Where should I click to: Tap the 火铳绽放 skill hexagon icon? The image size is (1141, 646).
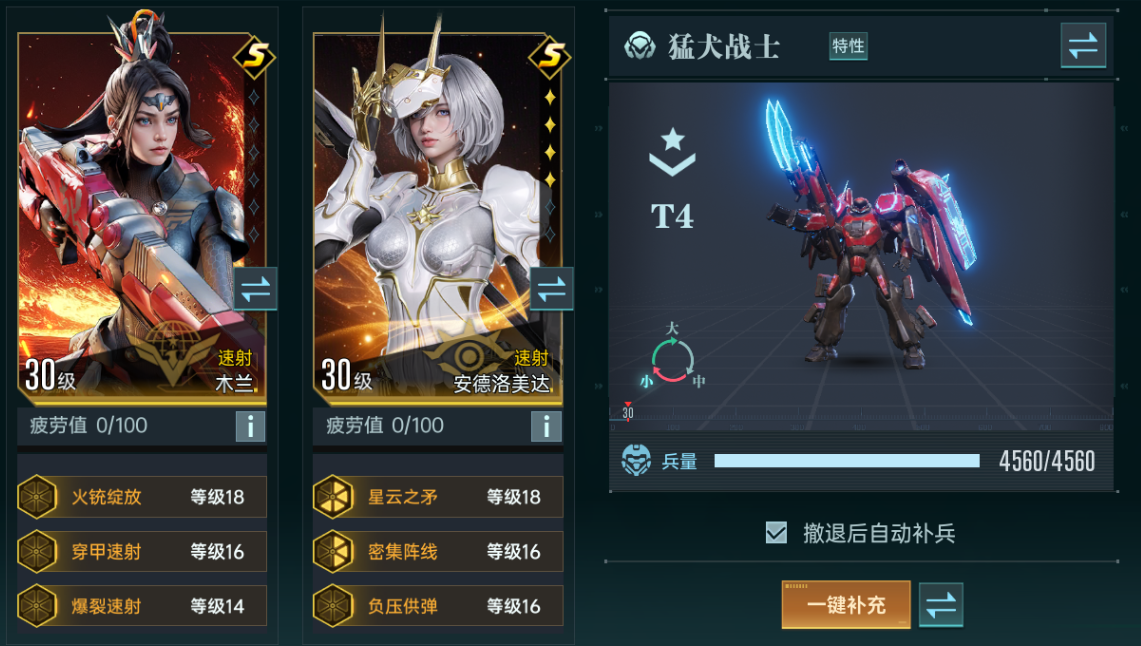(x=37, y=497)
